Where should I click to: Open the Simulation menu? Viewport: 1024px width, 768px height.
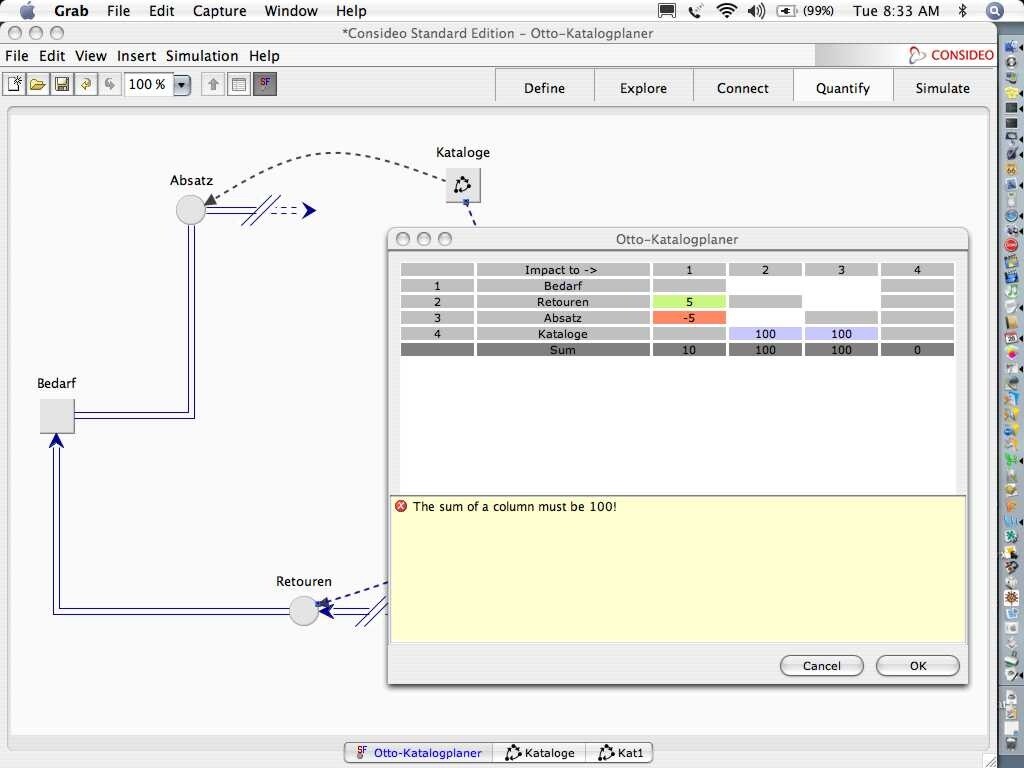(x=202, y=56)
